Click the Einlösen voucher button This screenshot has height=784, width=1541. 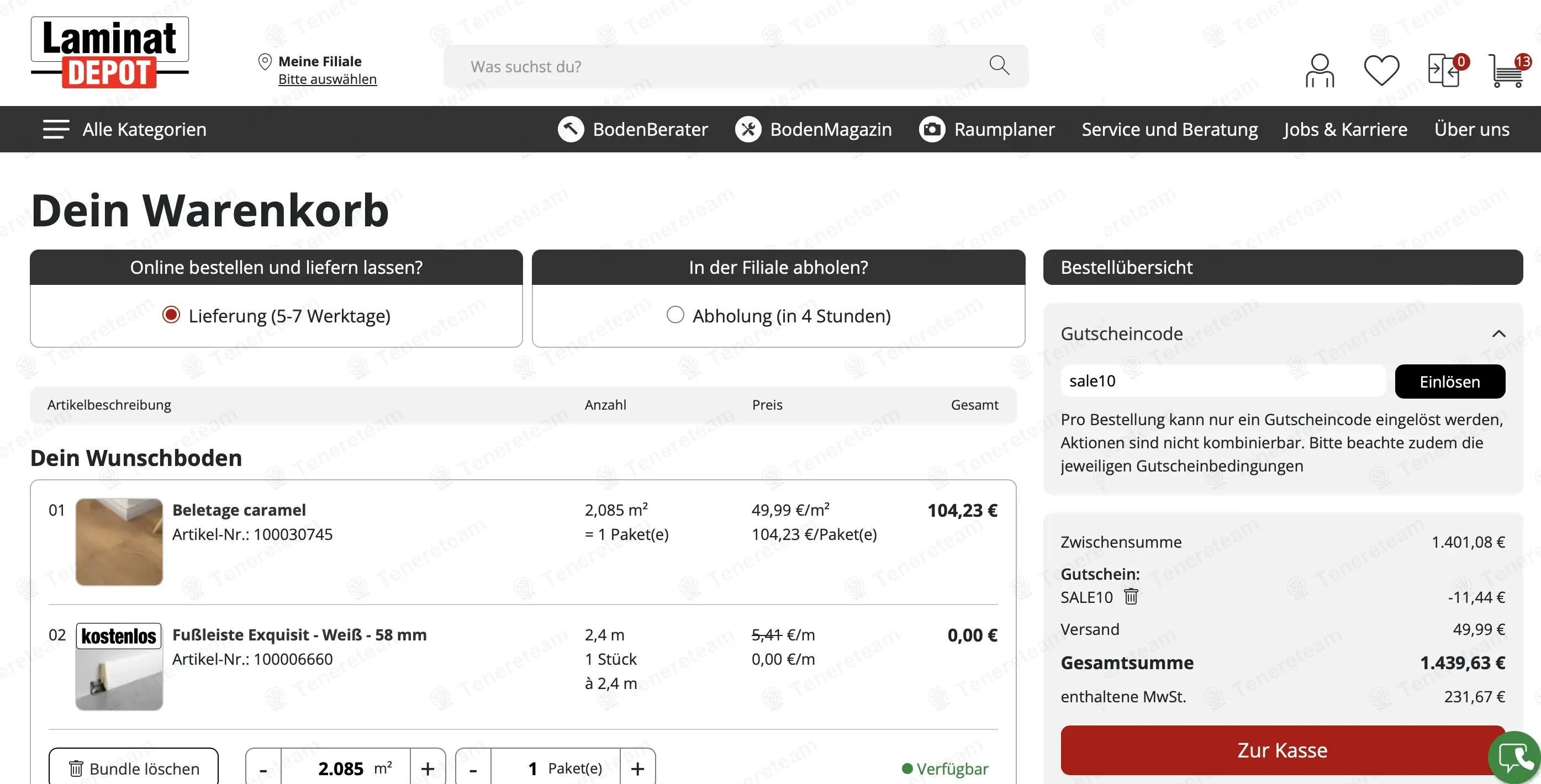[x=1449, y=382]
